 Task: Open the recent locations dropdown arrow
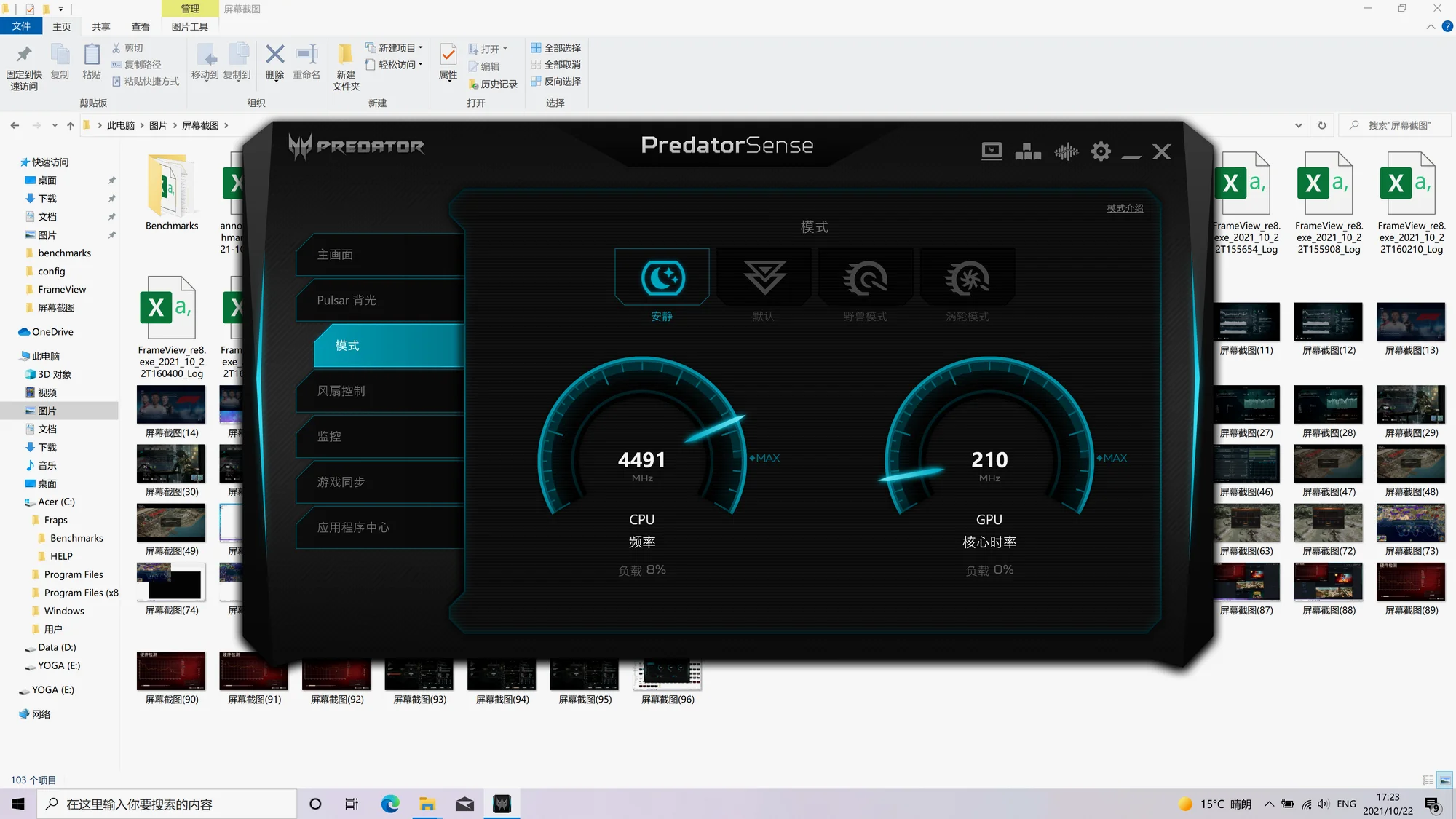coord(55,125)
